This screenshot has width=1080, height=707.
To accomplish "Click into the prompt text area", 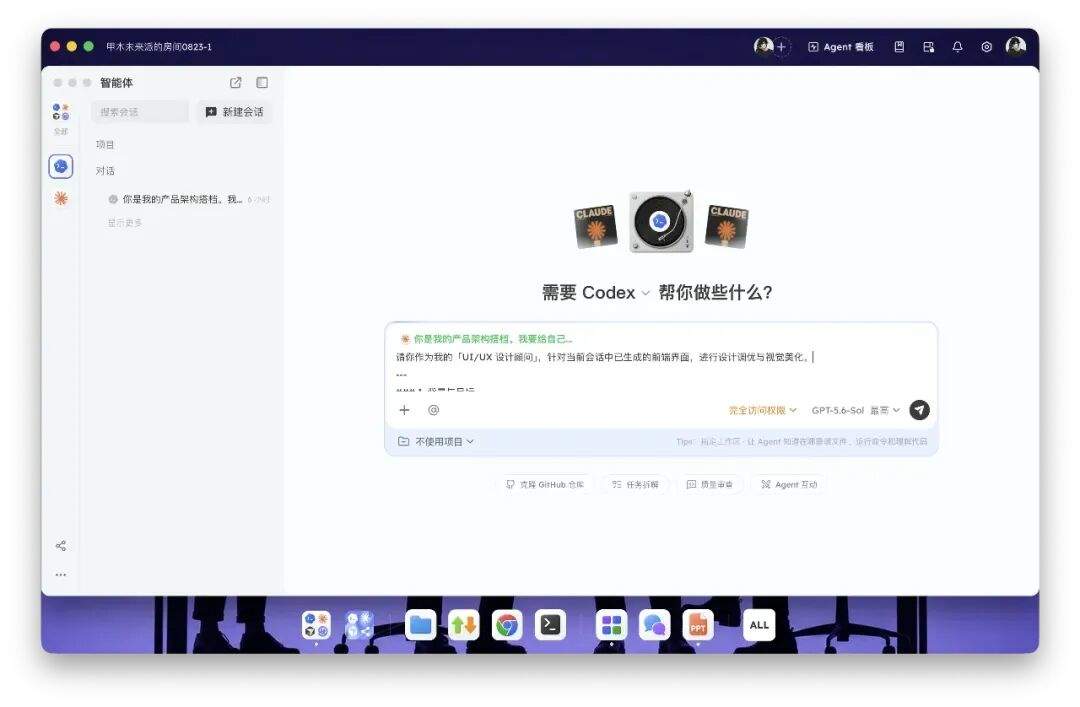I will pos(661,365).
